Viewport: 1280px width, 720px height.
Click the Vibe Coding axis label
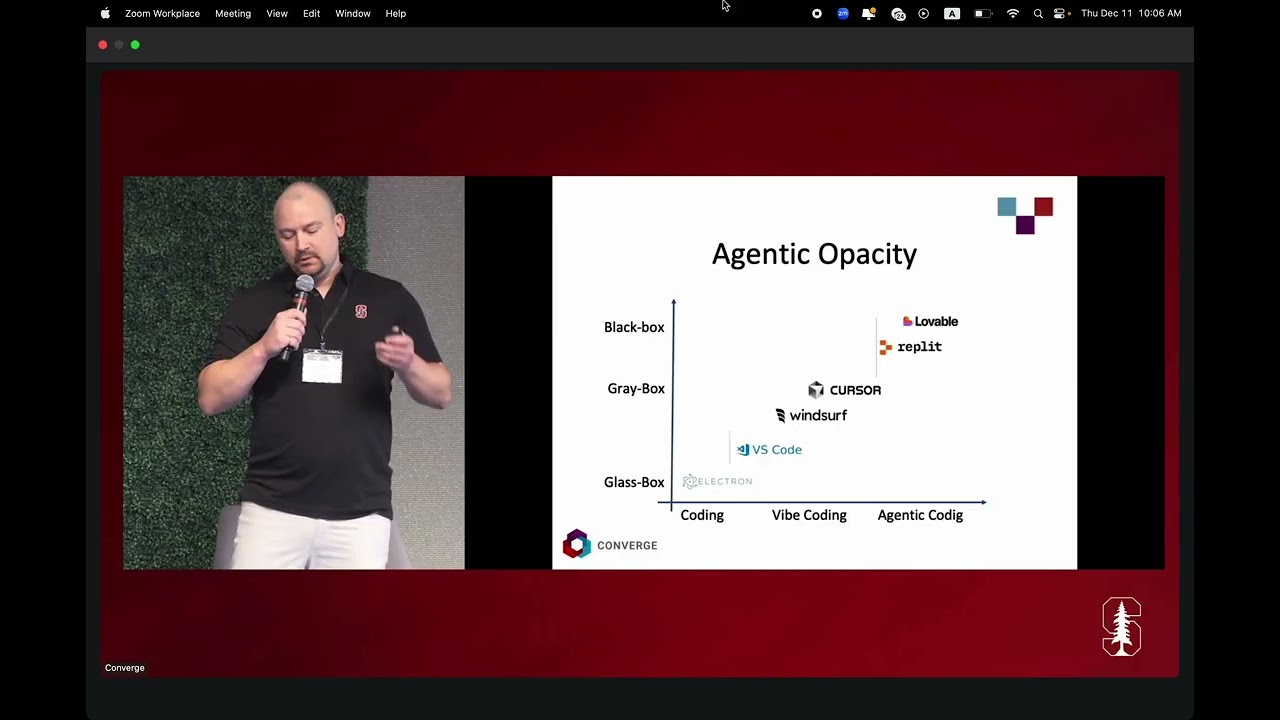click(x=809, y=515)
